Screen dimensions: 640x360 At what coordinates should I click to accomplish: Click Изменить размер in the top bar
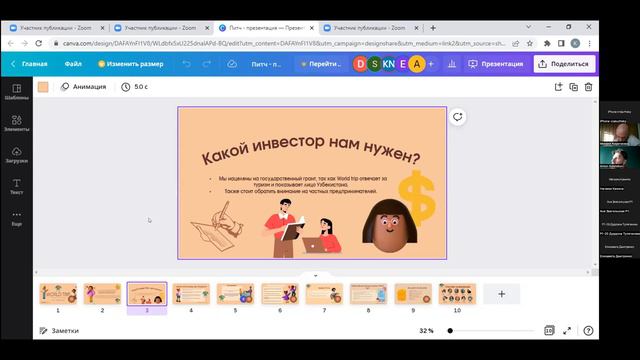(131, 64)
